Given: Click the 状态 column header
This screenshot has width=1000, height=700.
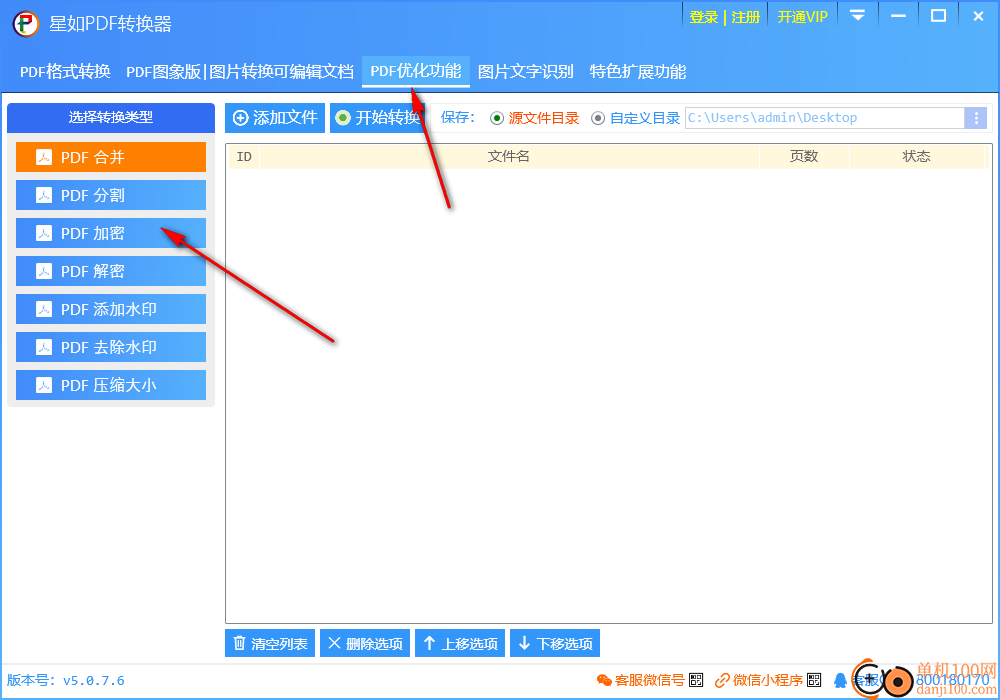Looking at the screenshot, I should [916, 156].
